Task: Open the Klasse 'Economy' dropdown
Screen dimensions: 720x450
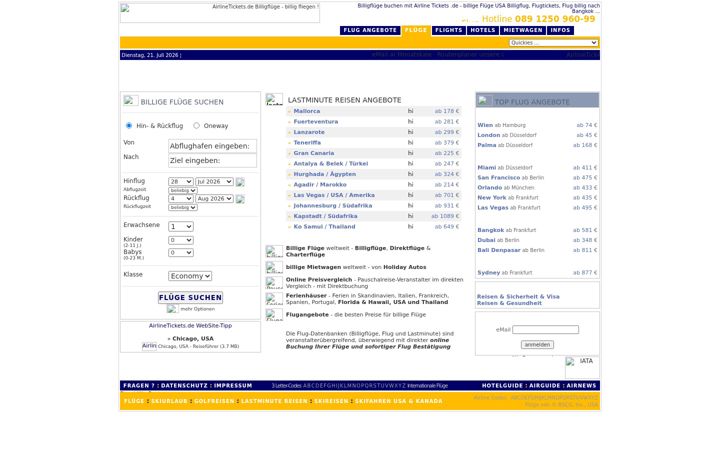Action: pos(190,276)
